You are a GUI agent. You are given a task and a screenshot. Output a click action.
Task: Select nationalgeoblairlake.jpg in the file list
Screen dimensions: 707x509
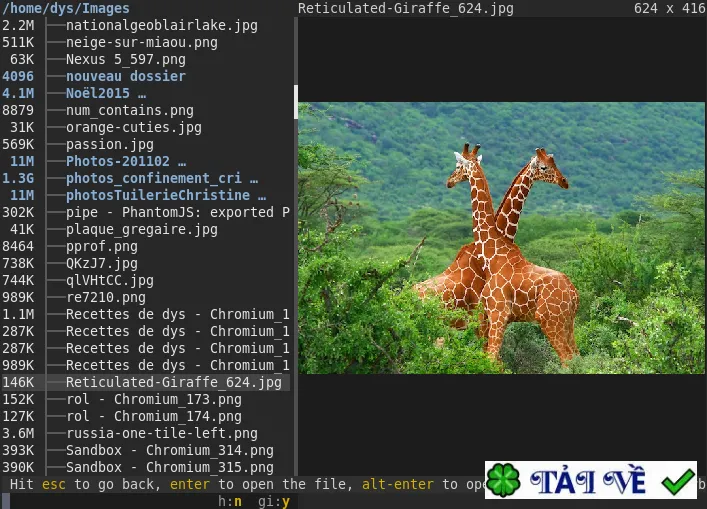[x=162, y=26]
